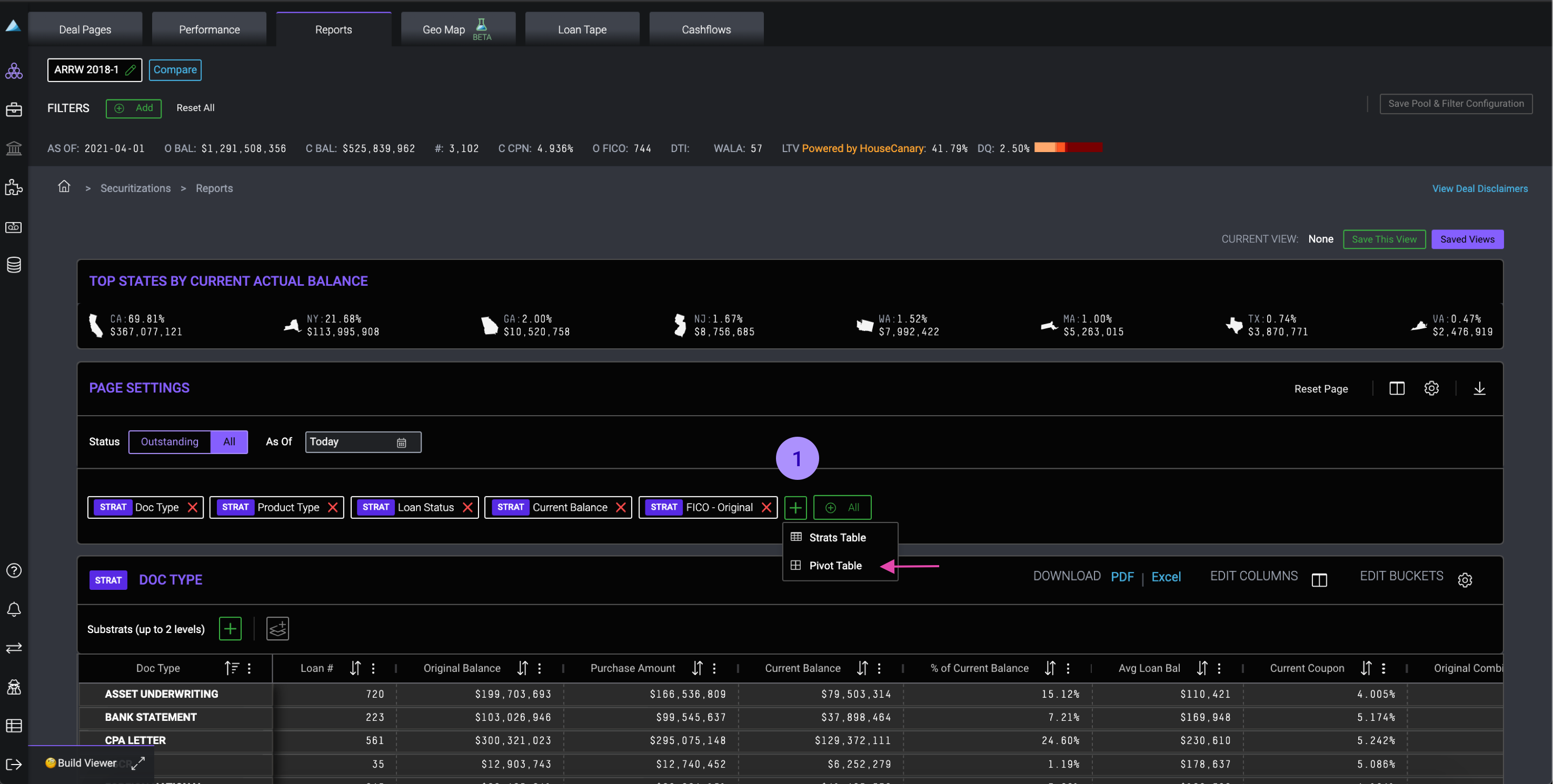Remove the Doc Type strat chip
The image size is (1553, 784).
(192, 507)
